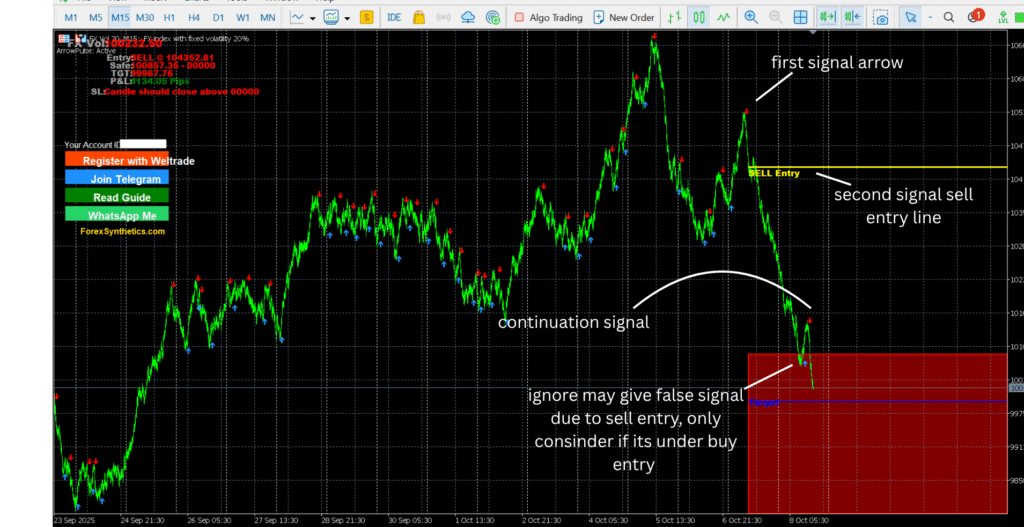The width and height of the screenshot is (1024, 527).
Task: Open the VPS cloud icon
Action: [468, 17]
